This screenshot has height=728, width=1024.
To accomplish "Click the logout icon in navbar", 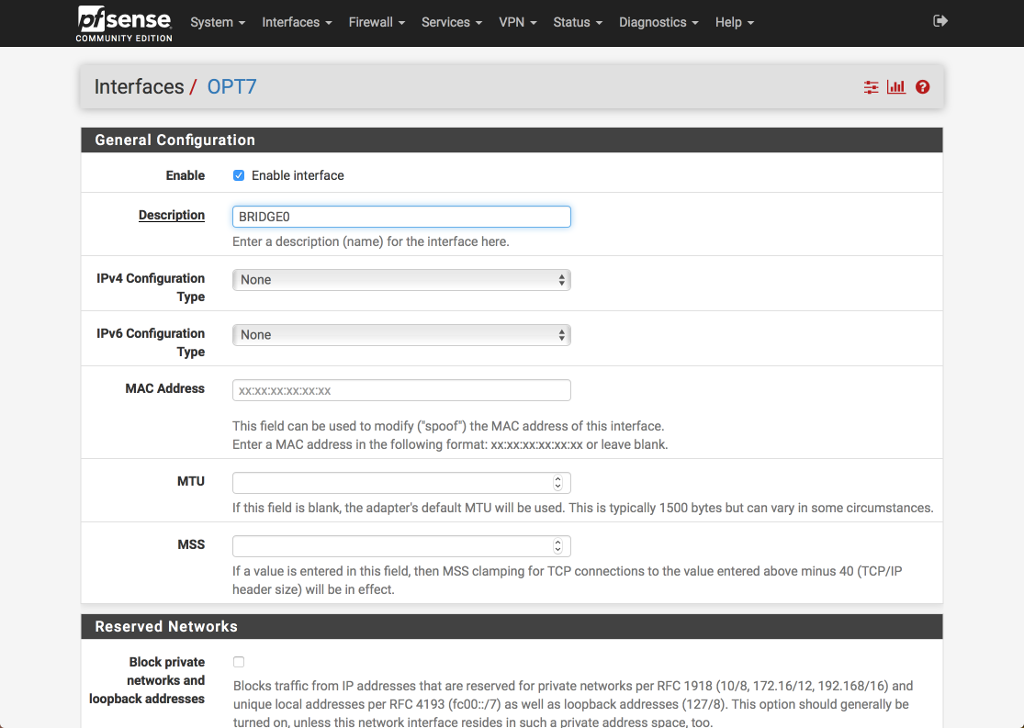I will pos(940,21).
